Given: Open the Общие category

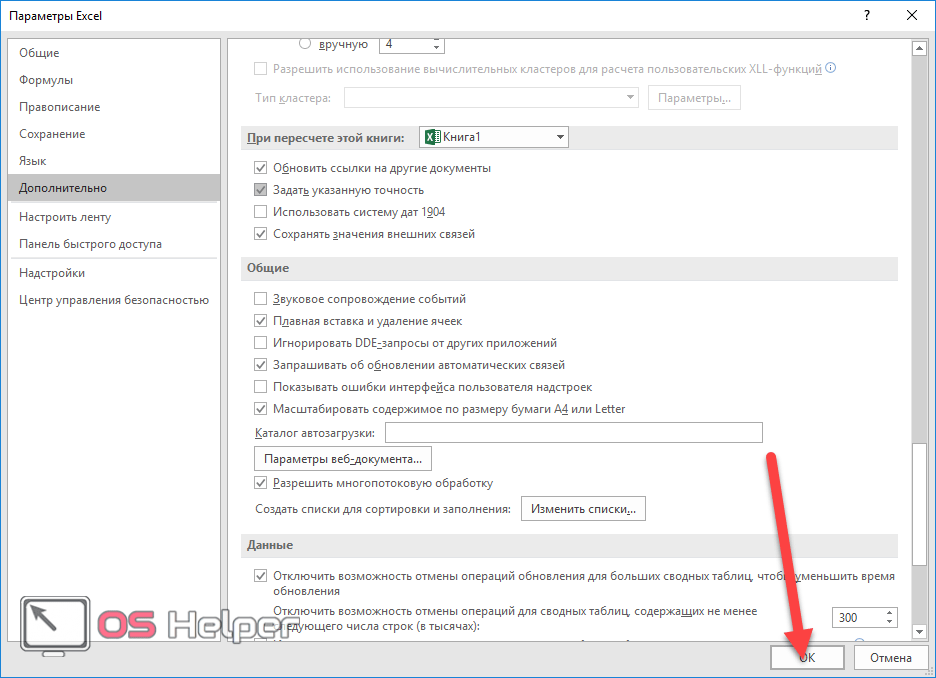Looking at the screenshot, I should (114, 53).
